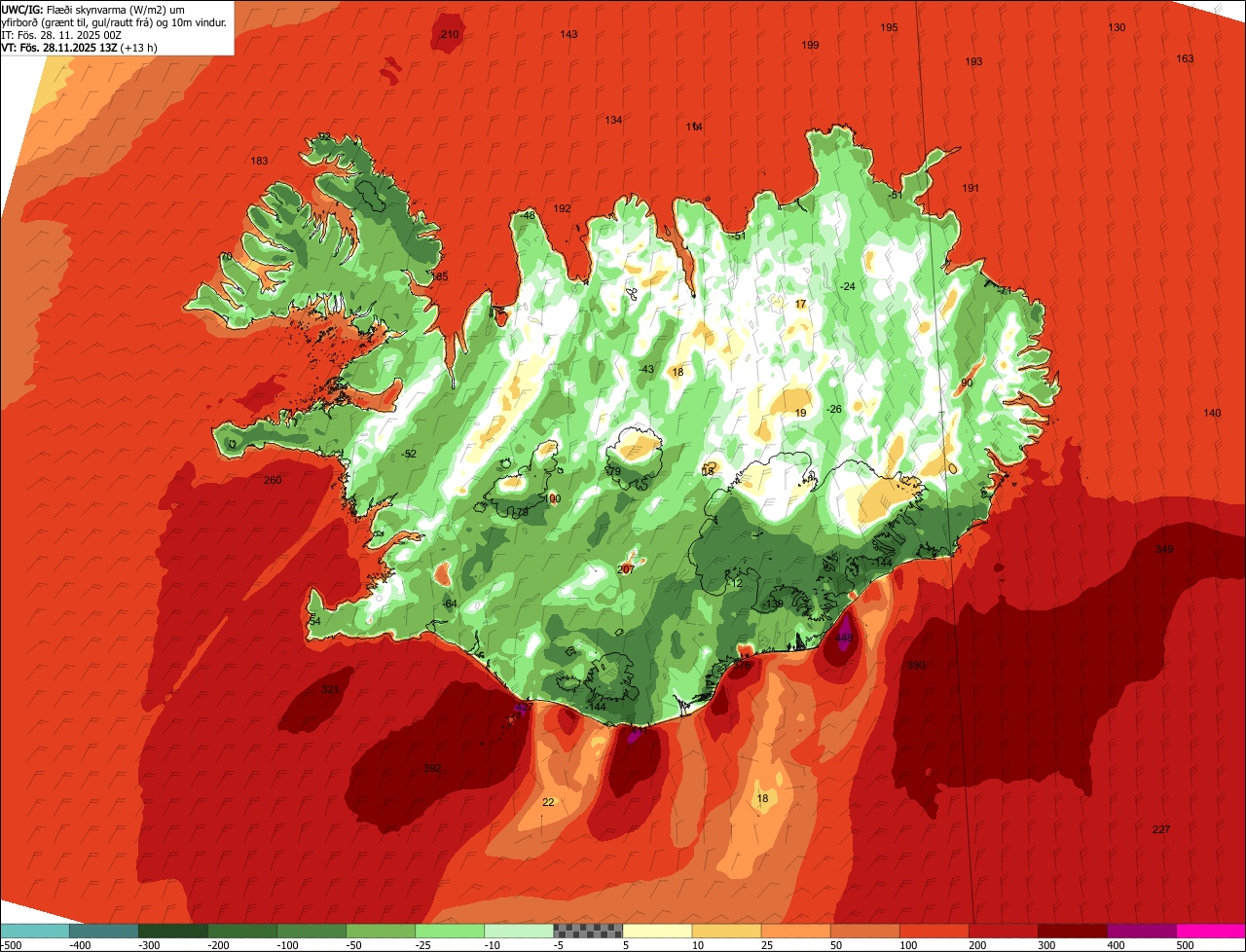Select the '392' value in the dark red area

[432, 769]
